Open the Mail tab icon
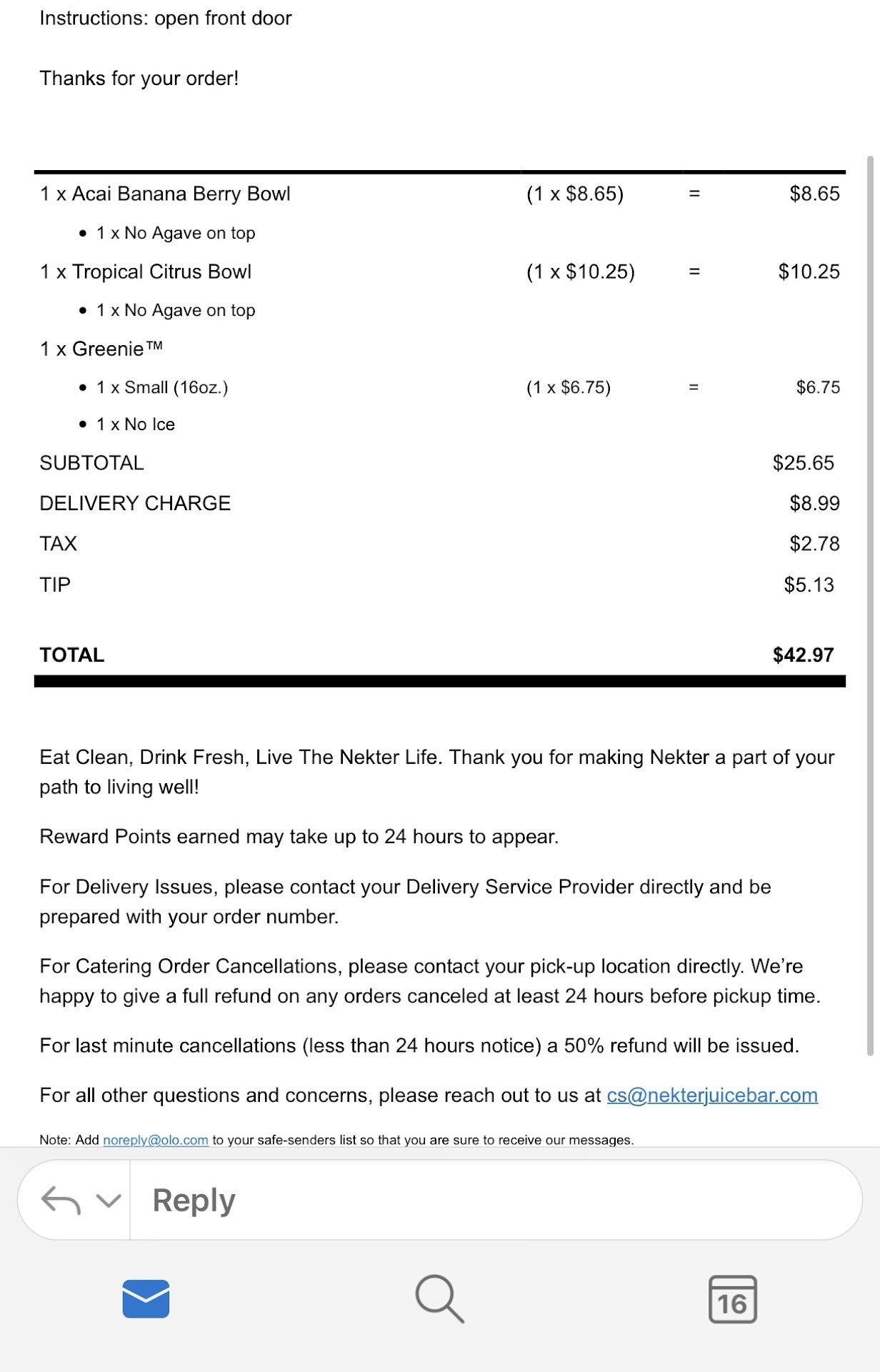Screen dimensions: 880x1372 [x=146, y=1298]
